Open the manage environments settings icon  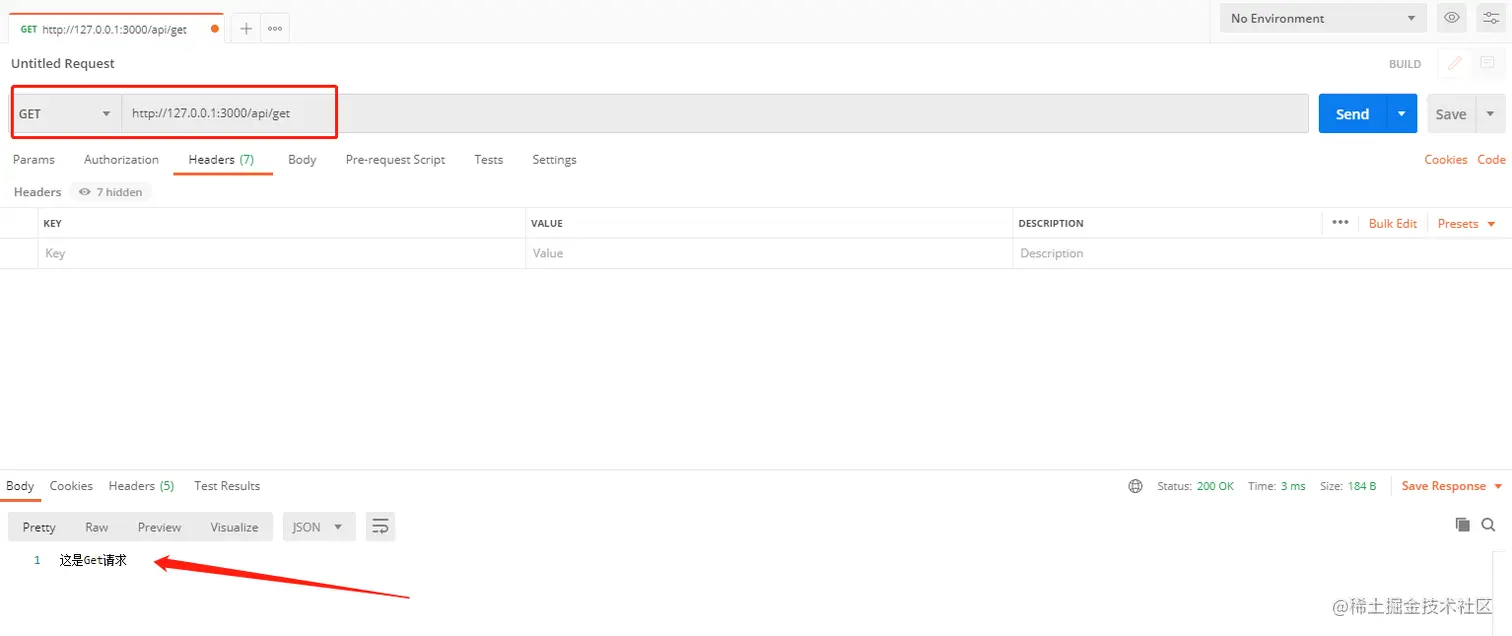[1490, 18]
